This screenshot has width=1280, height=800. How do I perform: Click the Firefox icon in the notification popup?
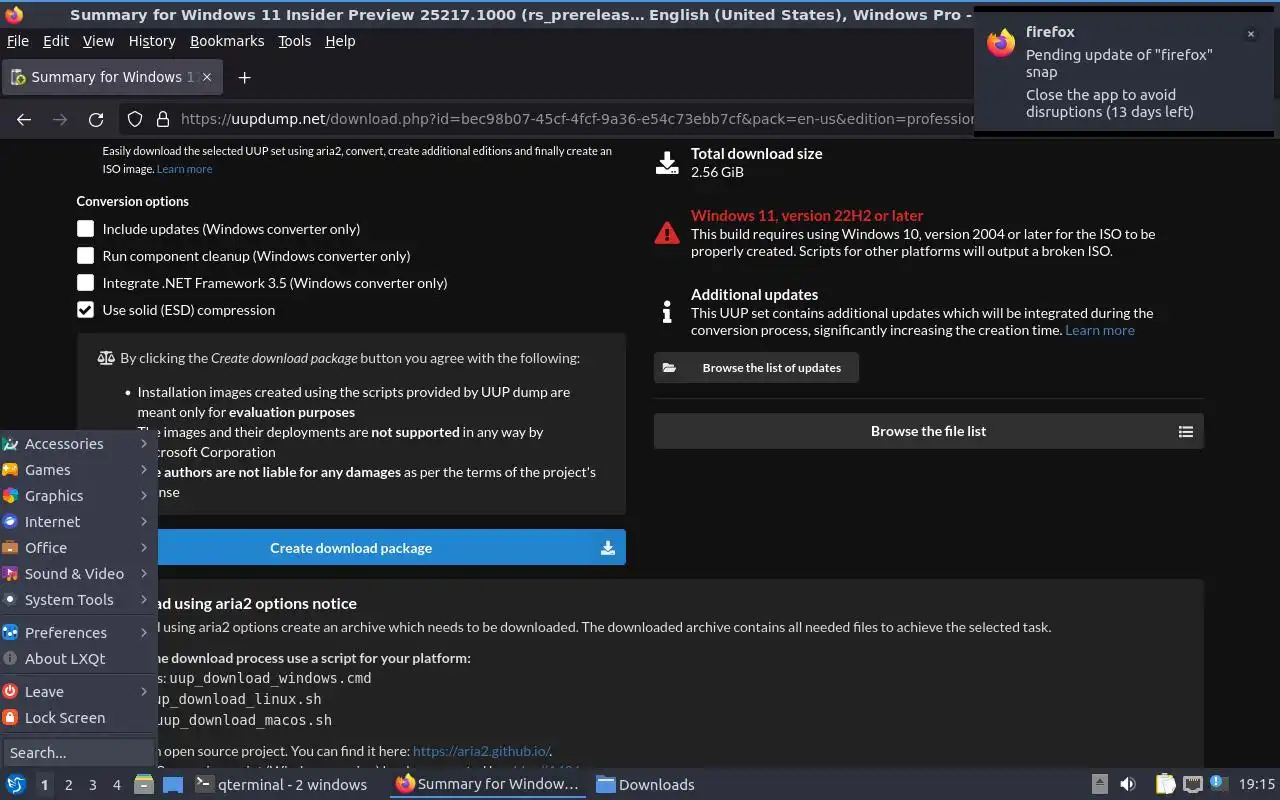tap(1001, 43)
